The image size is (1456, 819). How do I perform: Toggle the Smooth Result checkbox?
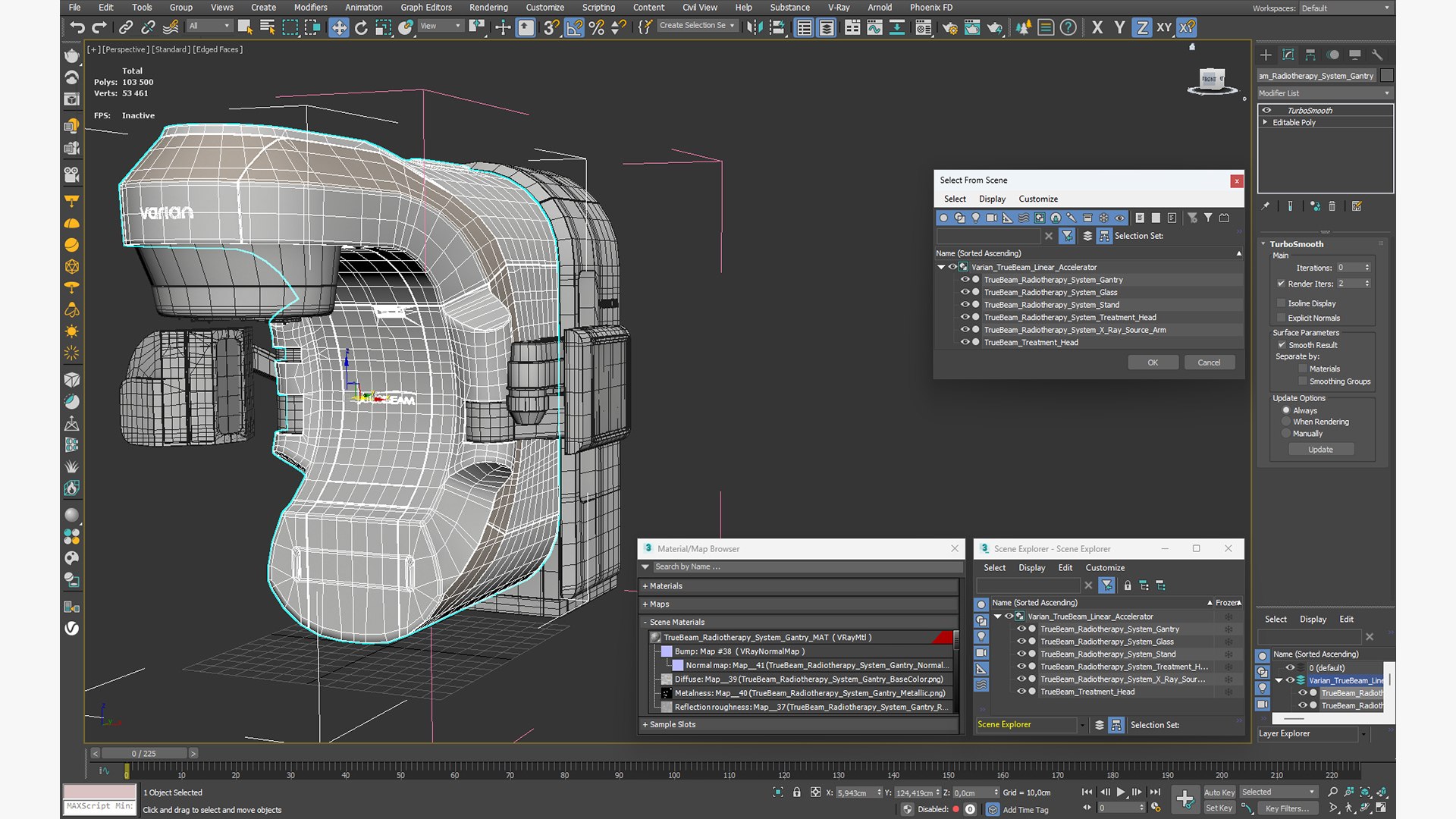[x=1282, y=345]
